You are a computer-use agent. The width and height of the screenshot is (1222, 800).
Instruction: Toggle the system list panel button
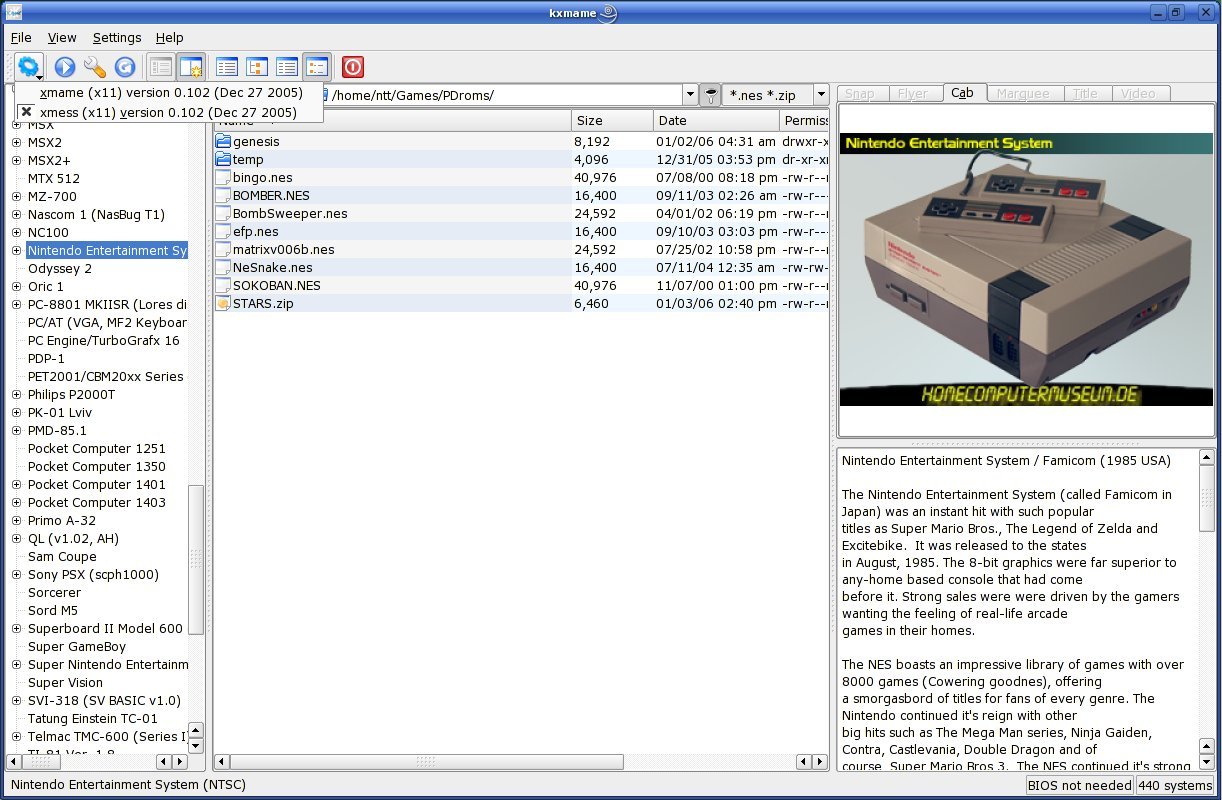click(x=160, y=67)
